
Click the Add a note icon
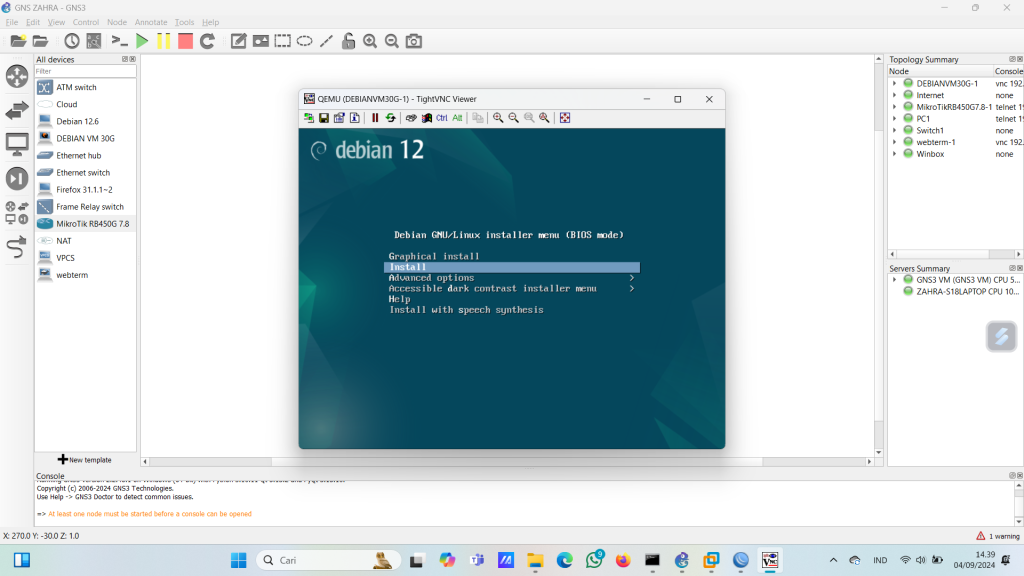239,41
